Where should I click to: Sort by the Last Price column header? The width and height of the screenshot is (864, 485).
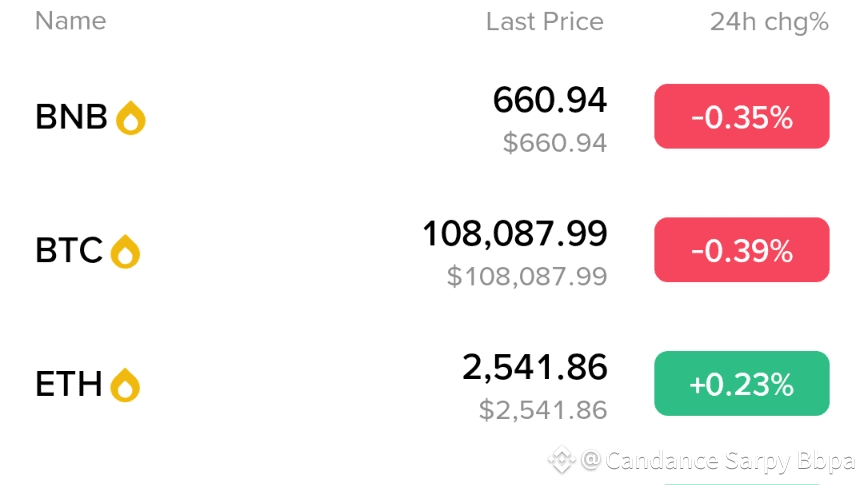coord(544,21)
